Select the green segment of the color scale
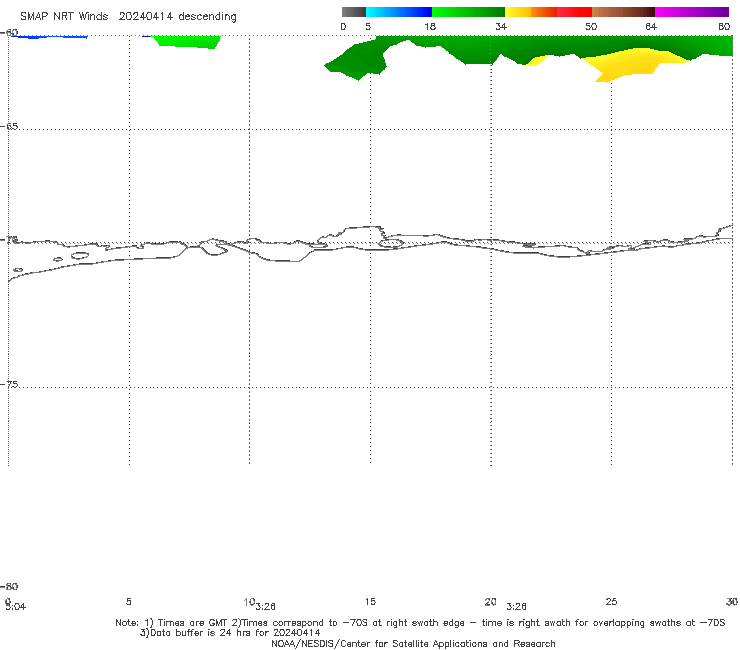 coord(468,12)
